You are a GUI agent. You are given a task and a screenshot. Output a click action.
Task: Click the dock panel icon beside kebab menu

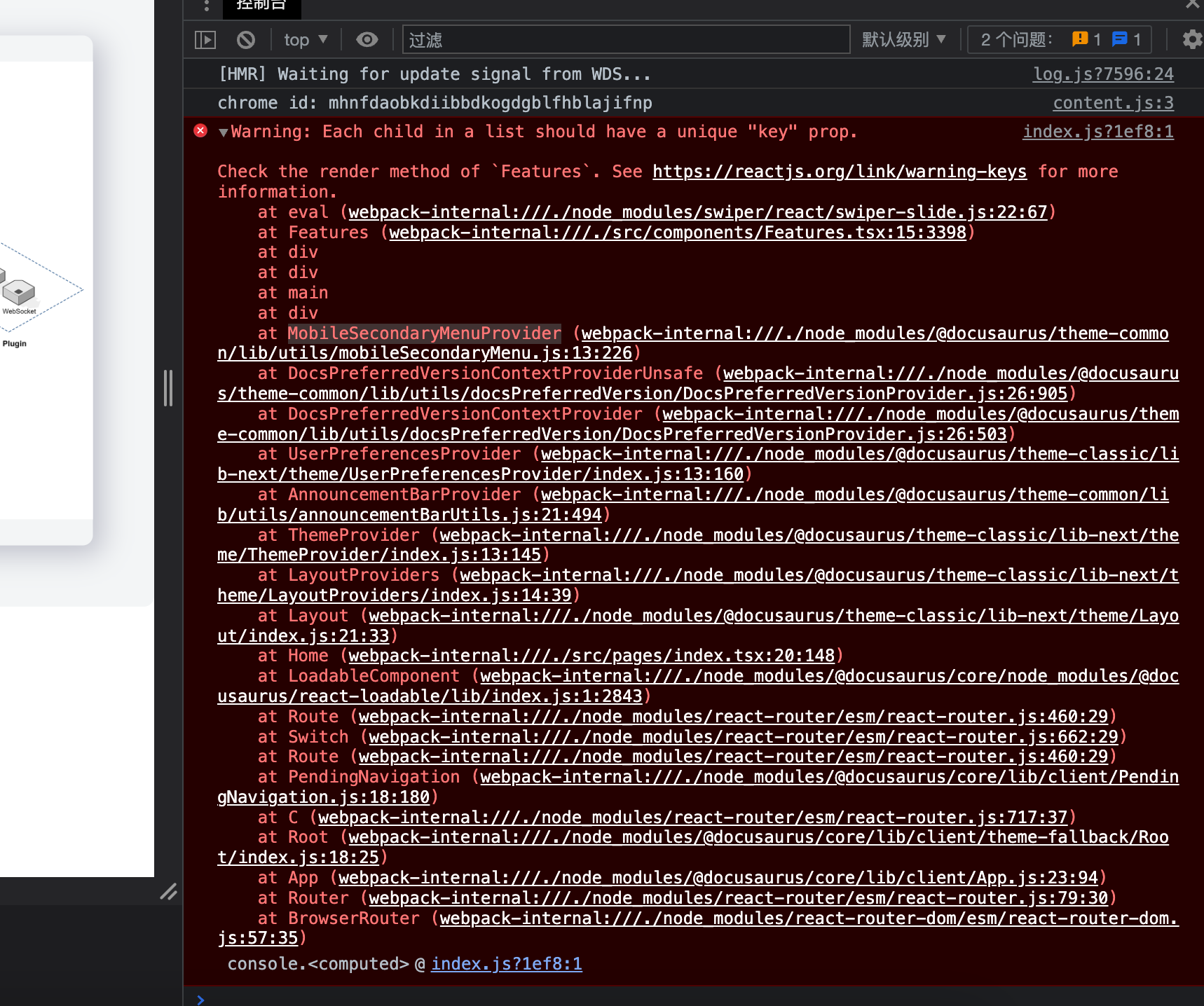tap(205, 39)
